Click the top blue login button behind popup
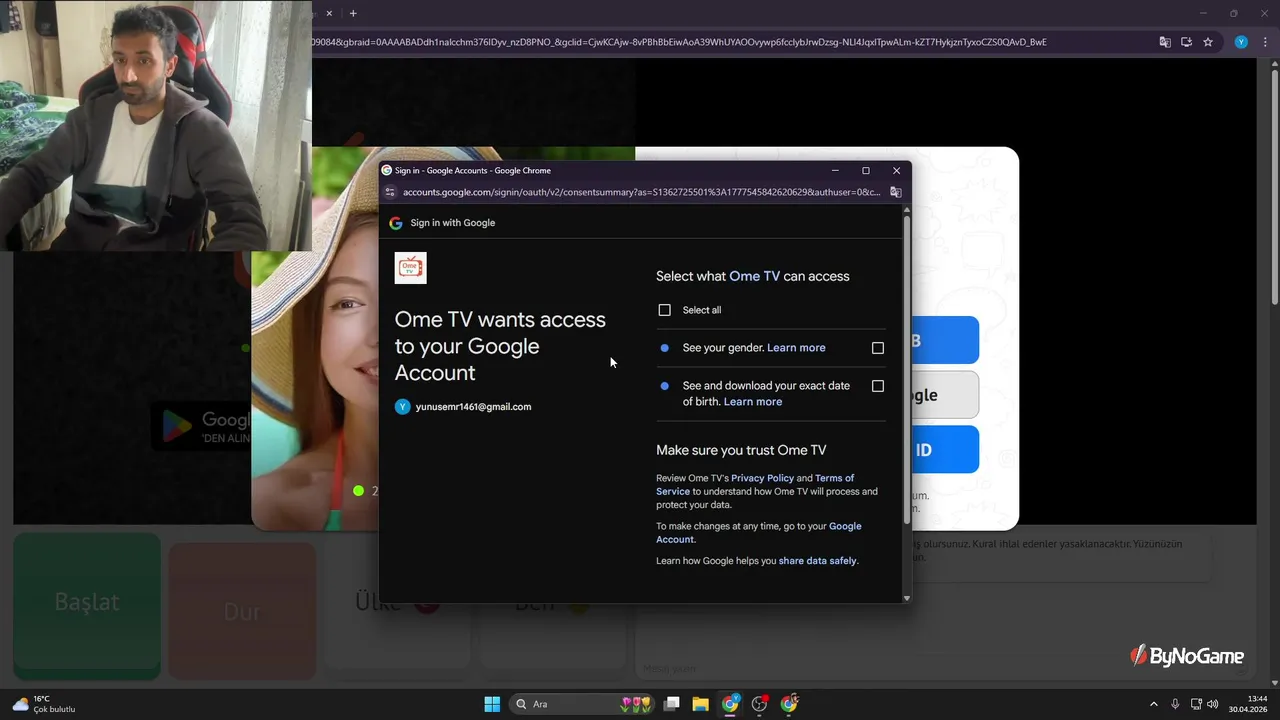 pos(944,340)
